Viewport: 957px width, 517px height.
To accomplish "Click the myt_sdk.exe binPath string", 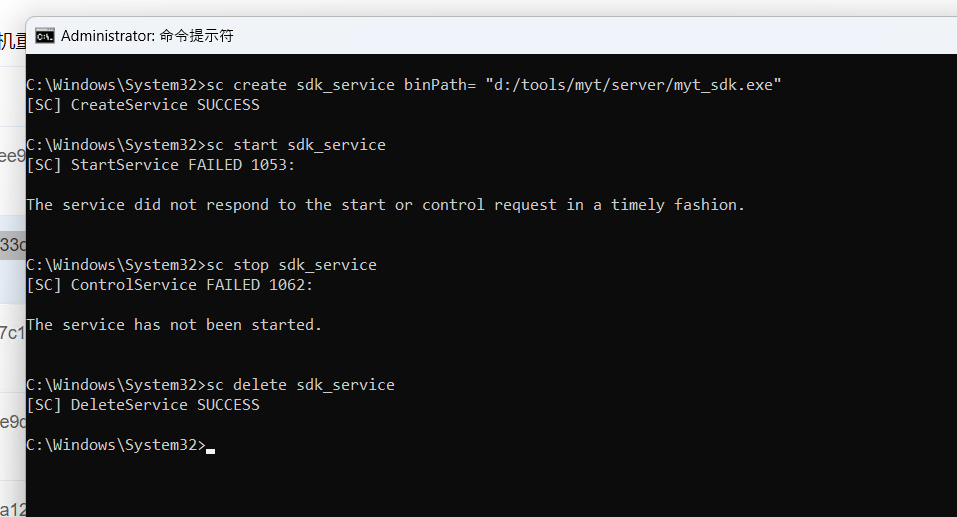I will click(632, 85).
